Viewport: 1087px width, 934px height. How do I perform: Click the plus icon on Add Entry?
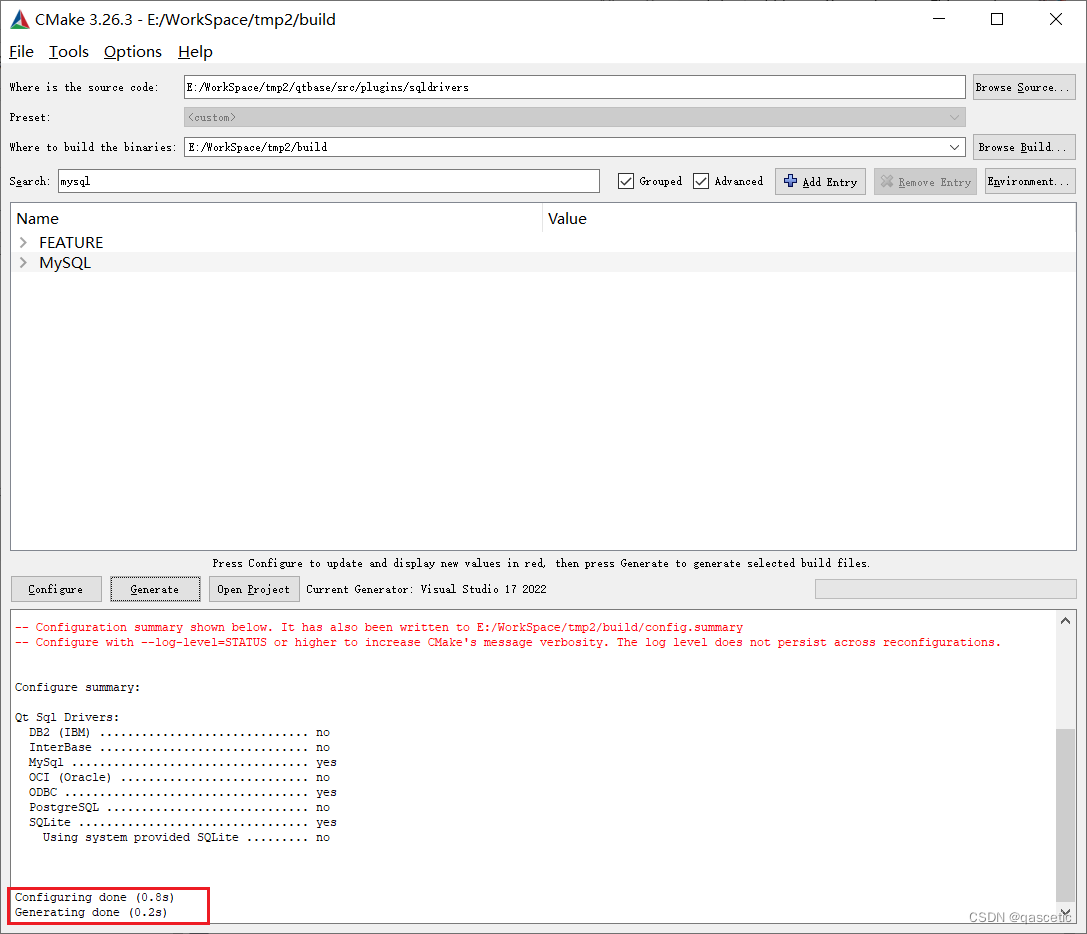pyautogui.click(x=790, y=181)
